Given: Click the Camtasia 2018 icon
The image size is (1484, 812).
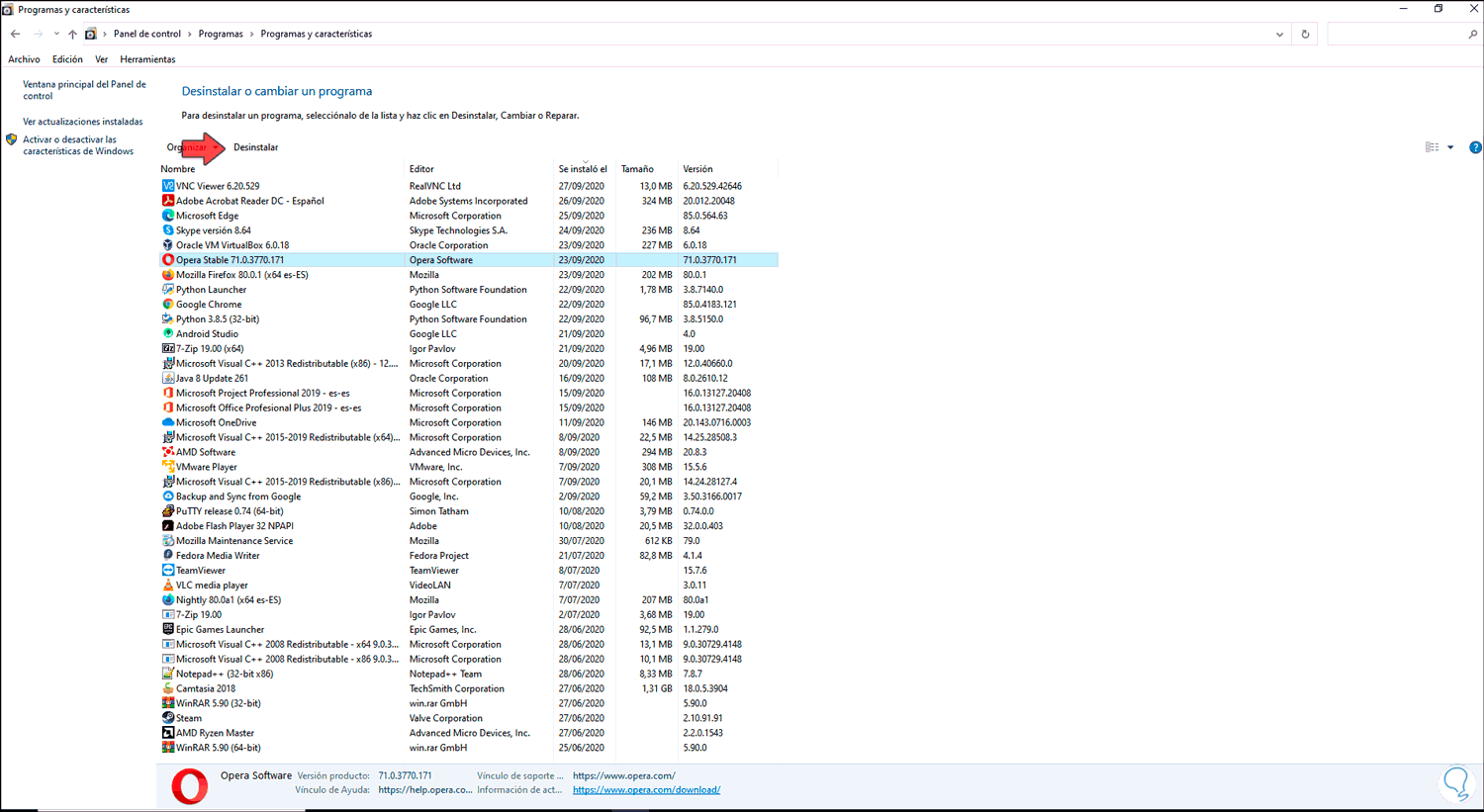Looking at the screenshot, I should [168, 688].
